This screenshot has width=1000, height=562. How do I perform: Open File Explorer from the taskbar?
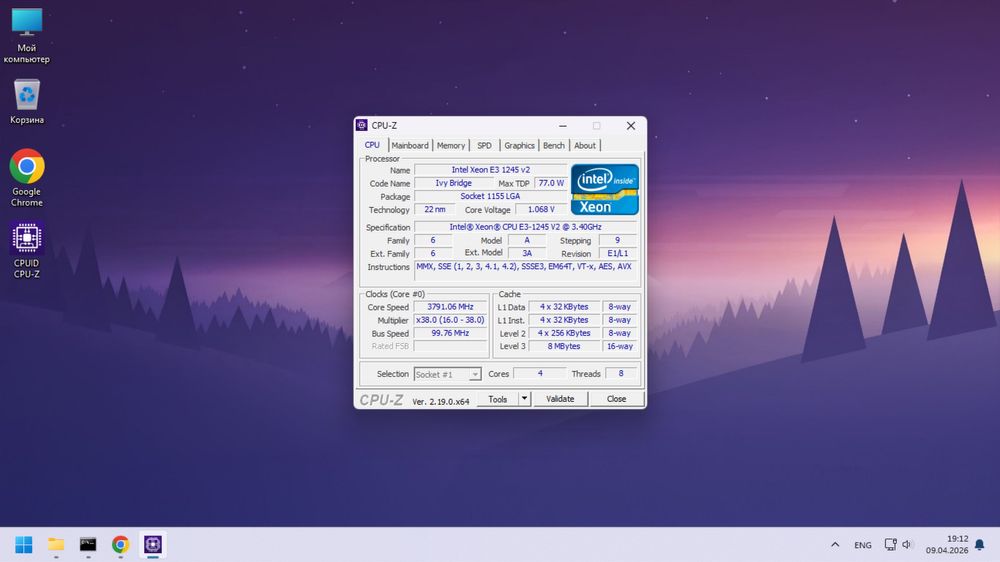tap(56, 544)
